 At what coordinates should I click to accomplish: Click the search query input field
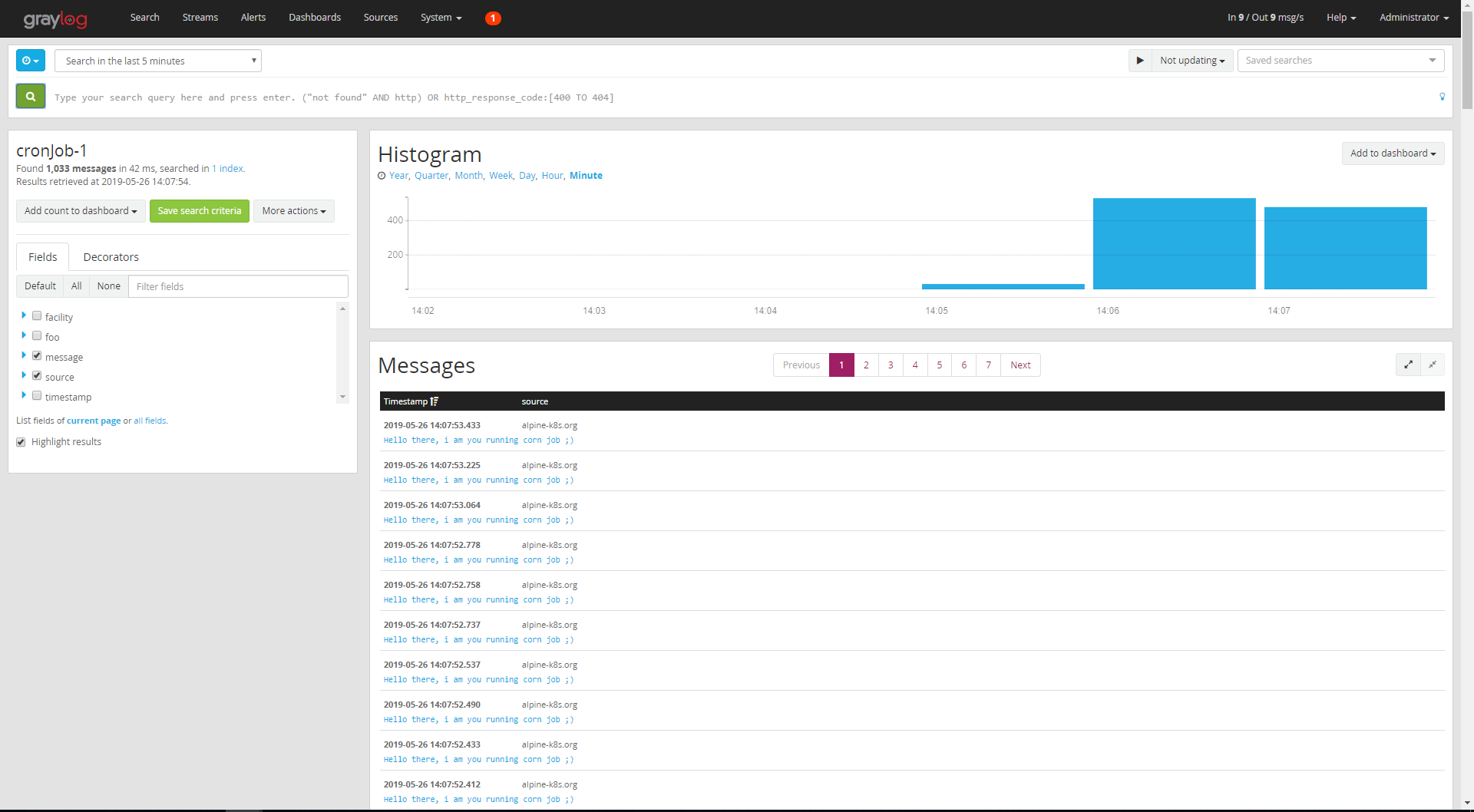[741, 97]
